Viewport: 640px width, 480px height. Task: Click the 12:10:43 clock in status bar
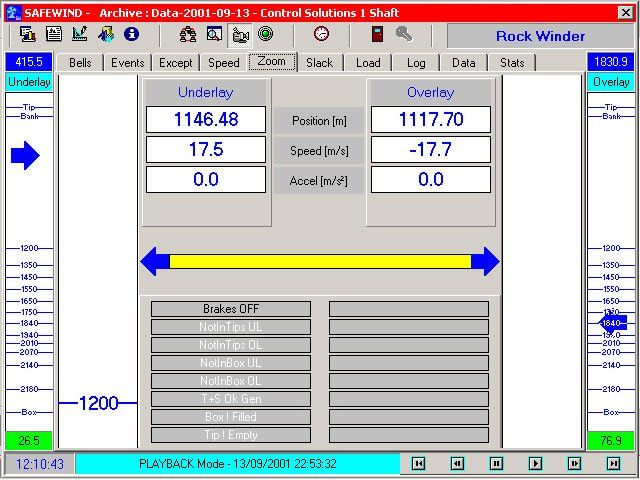pos(40,464)
